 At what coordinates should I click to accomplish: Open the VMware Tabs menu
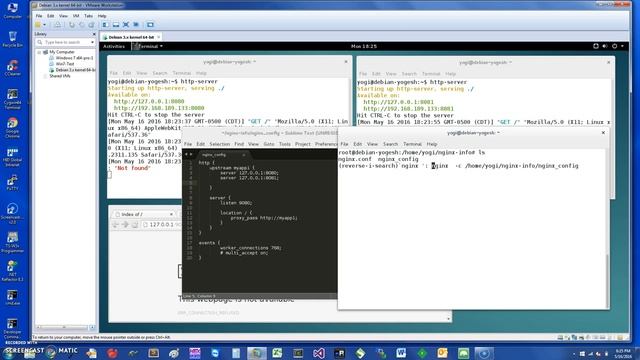pos(88,16)
